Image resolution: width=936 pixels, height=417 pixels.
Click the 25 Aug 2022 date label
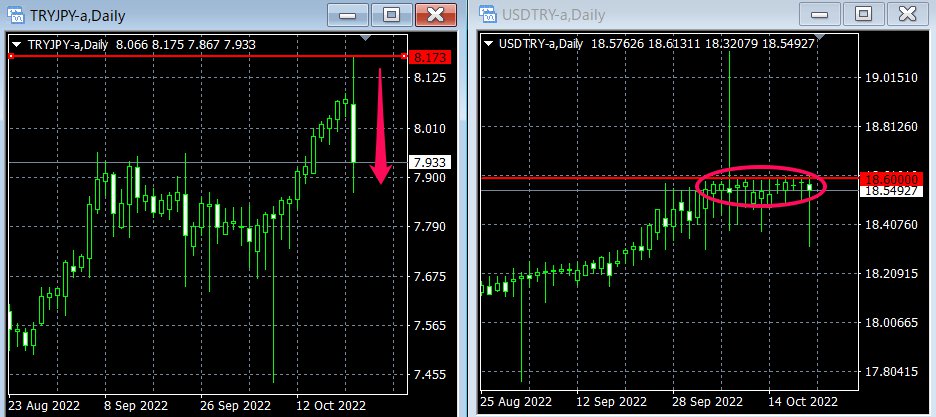516,401
